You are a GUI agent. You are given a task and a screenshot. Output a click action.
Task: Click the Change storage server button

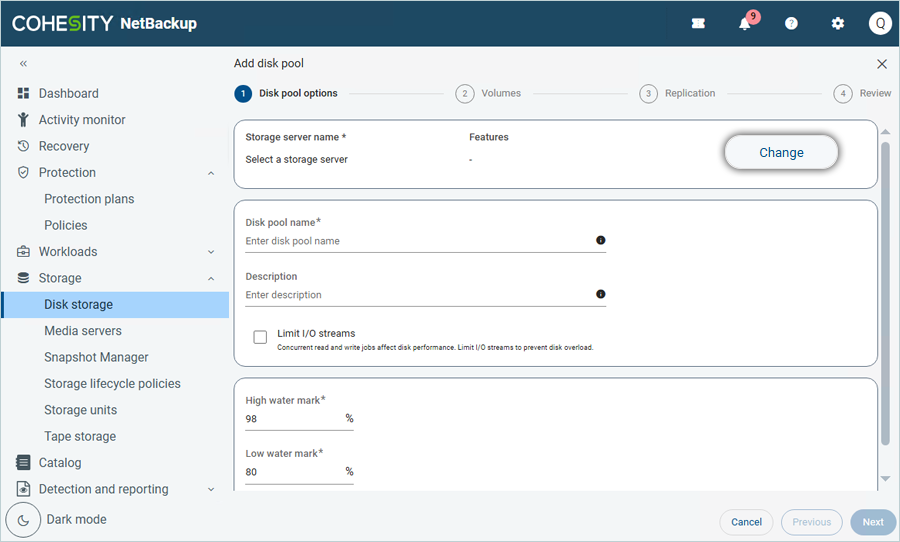(781, 153)
